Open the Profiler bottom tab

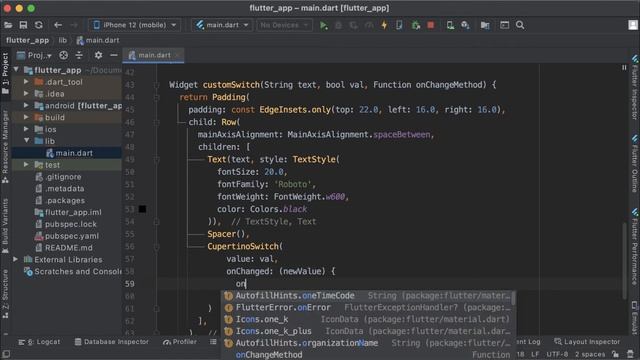[x=180, y=342]
